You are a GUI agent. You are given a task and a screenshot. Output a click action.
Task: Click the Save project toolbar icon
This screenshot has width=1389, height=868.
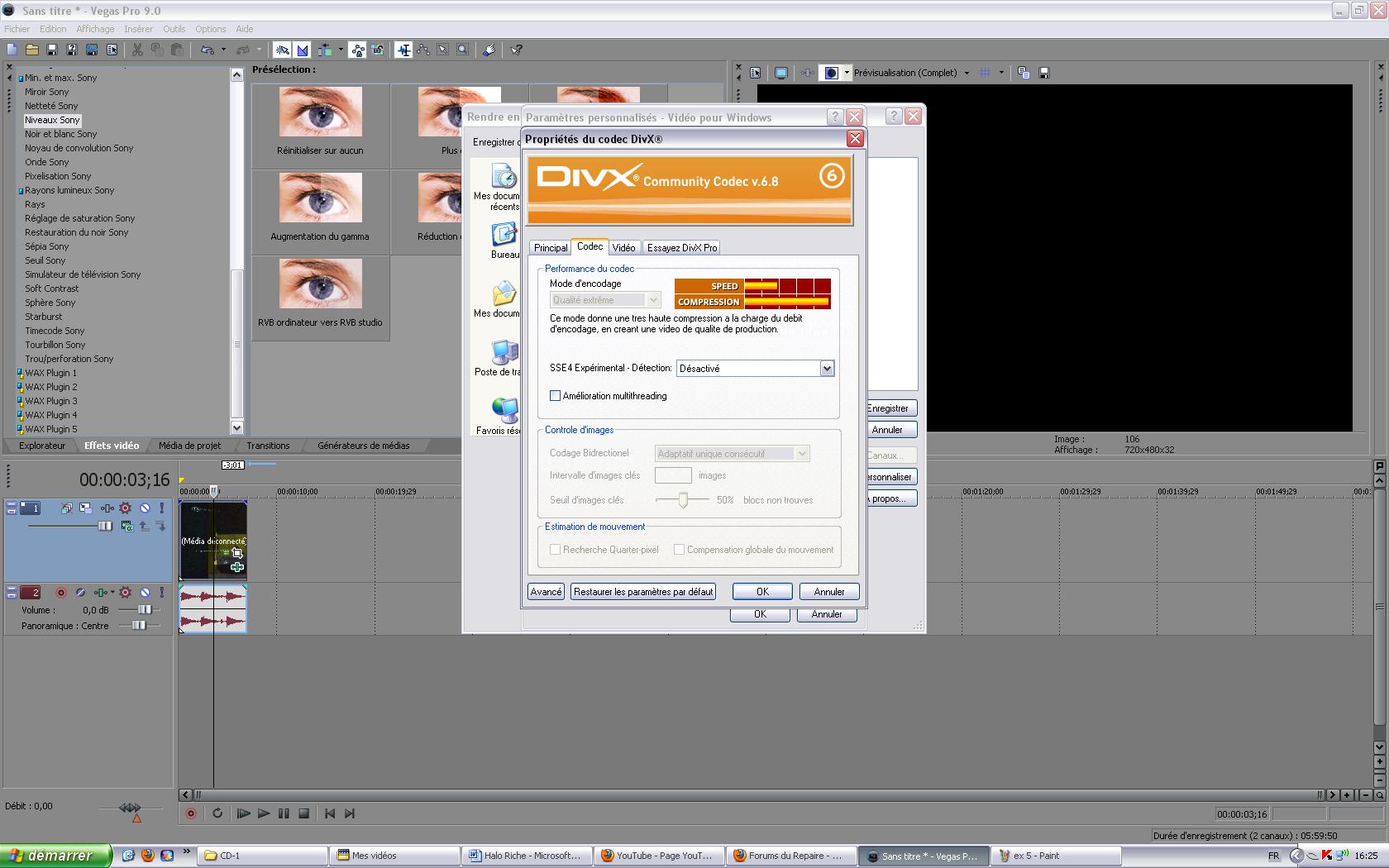tap(52, 50)
